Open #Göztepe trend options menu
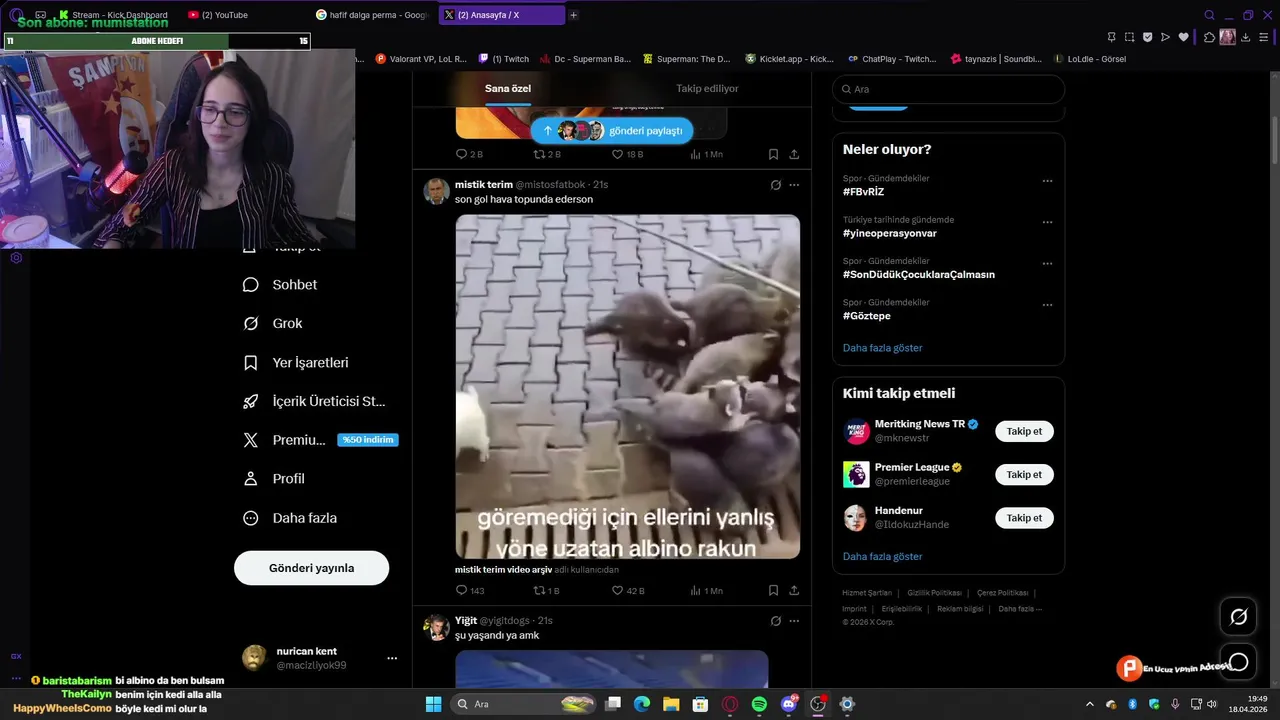The height and width of the screenshot is (720, 1280). (1047, 305)
